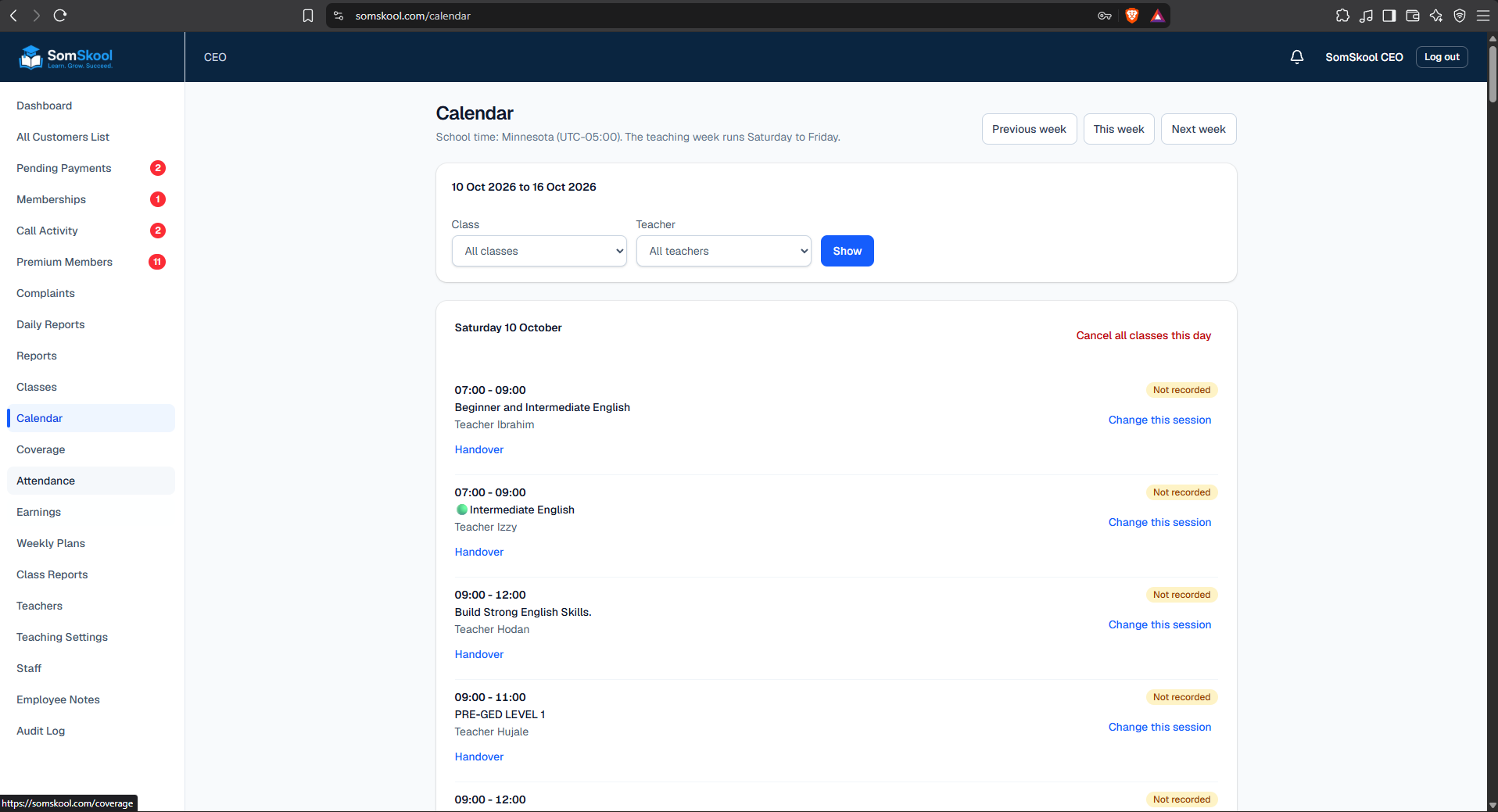
Task: Click the notification bell icon
Action: (1297, 57)
